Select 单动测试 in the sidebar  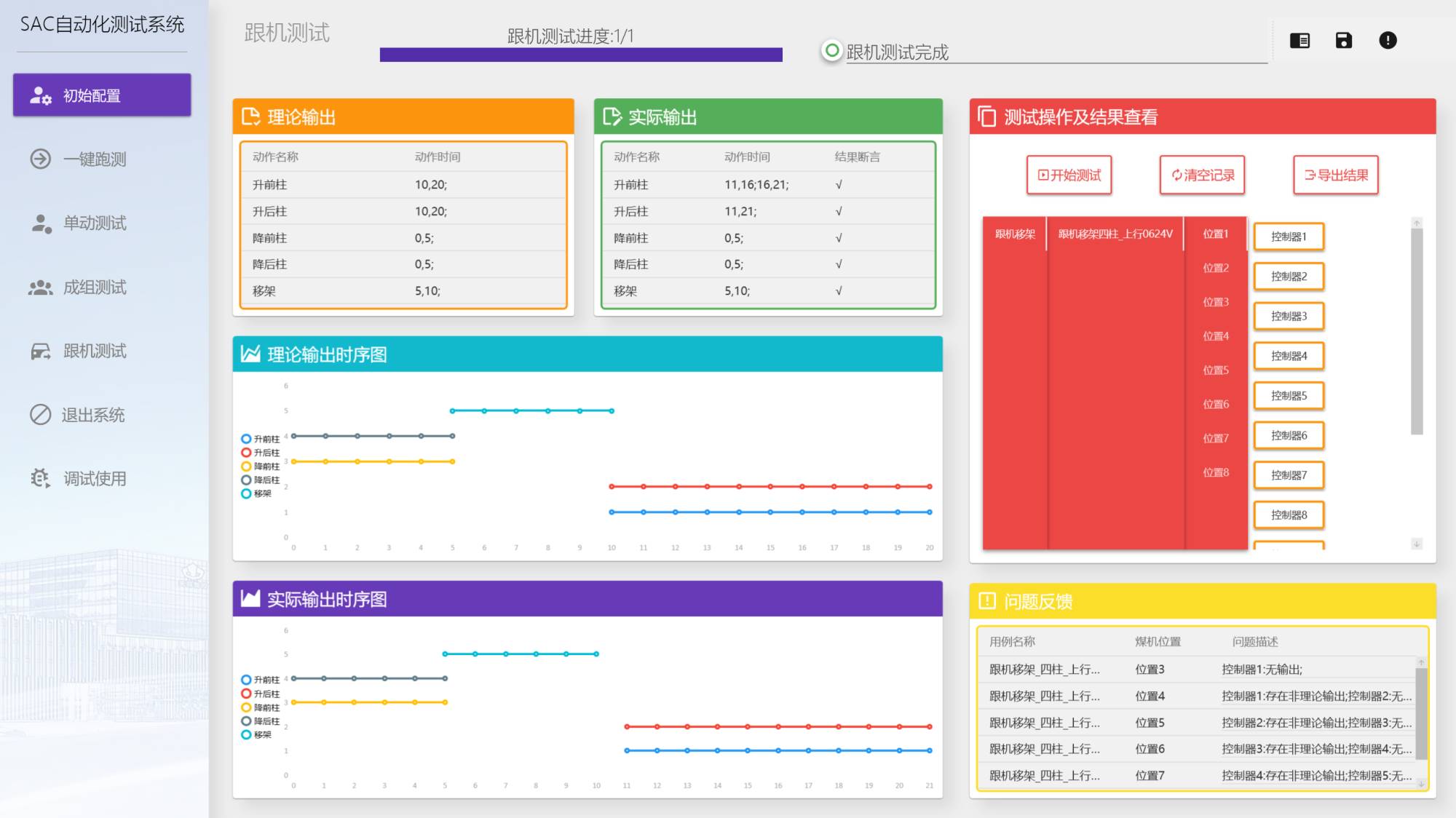[95, 223]
